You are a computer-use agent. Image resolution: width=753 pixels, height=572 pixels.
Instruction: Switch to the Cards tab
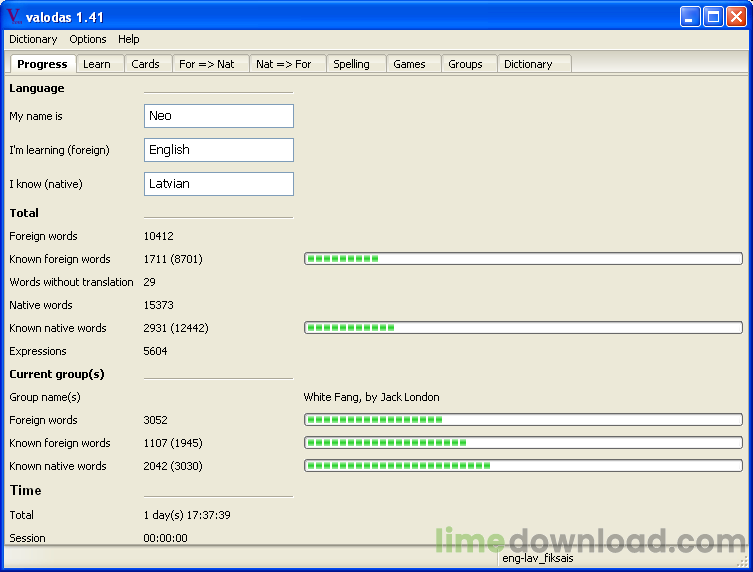pyautogui.click(x=146, y=64)
